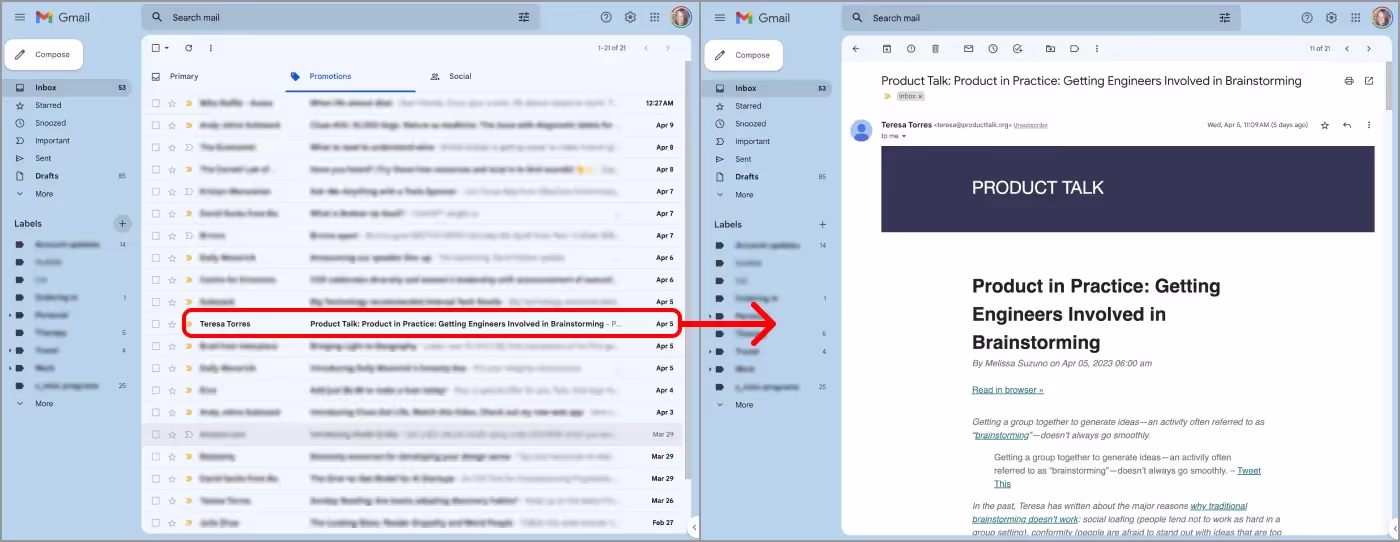Tick checkbox on Teresa Torres inbox row

click(x=155, y=324)
